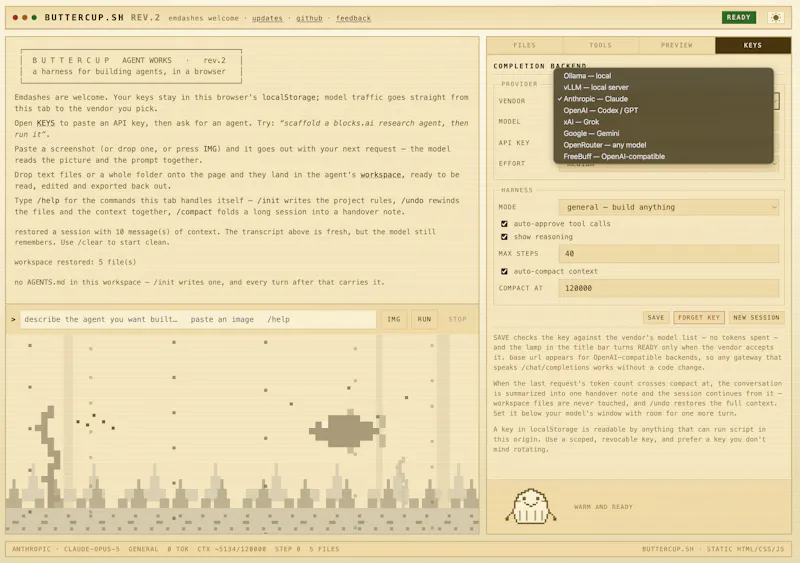This screenshot has height=563, width=800.
Task: Select xAI — Grok vendor option
Action: (x=663, y=122)
